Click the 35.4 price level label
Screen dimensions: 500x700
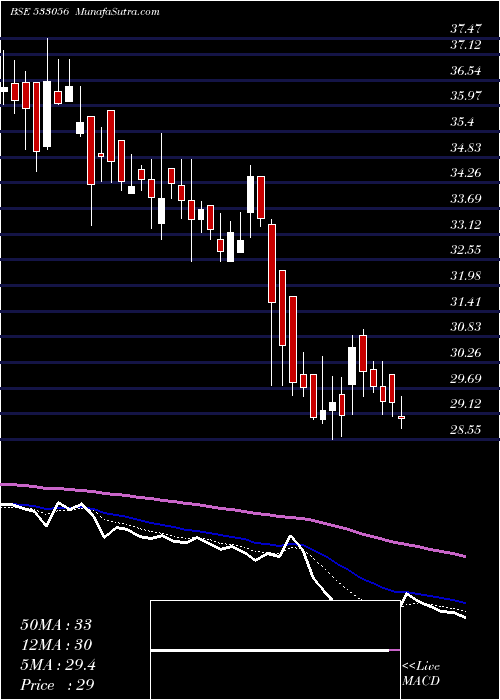pos(462,122)
